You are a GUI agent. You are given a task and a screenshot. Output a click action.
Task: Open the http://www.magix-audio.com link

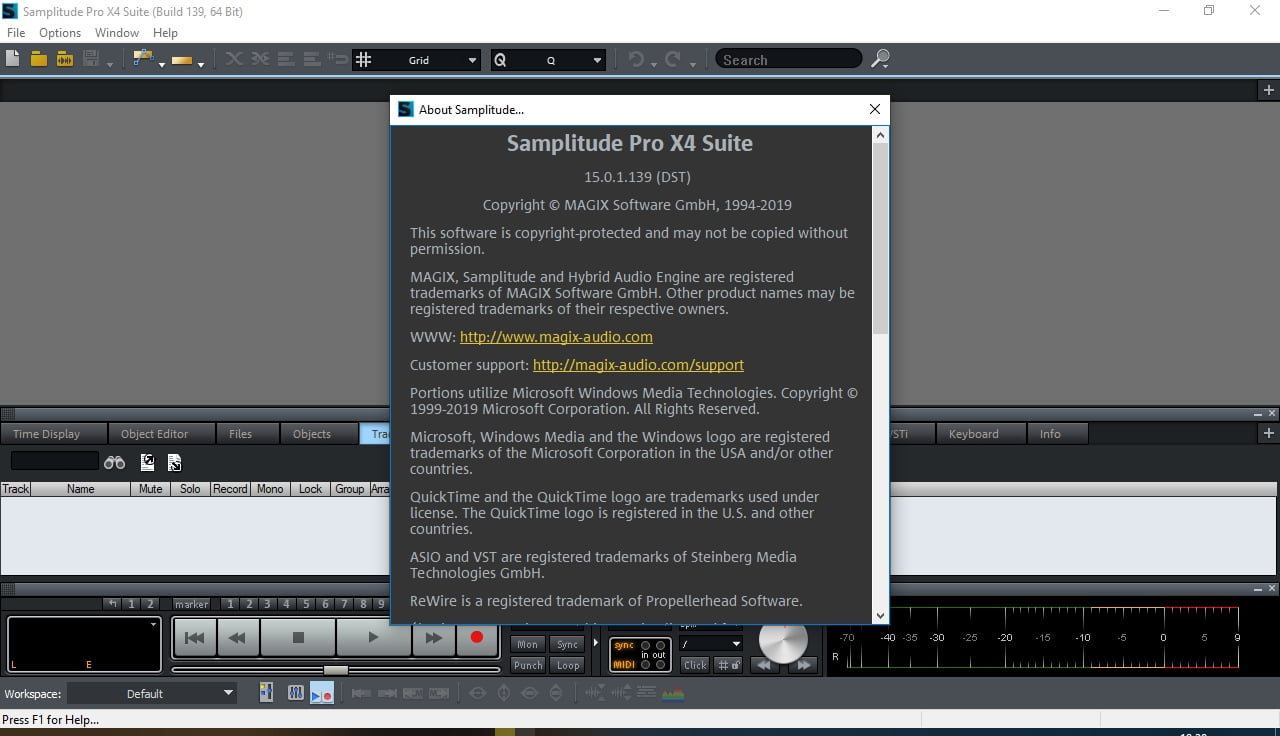tap(556, 337)
